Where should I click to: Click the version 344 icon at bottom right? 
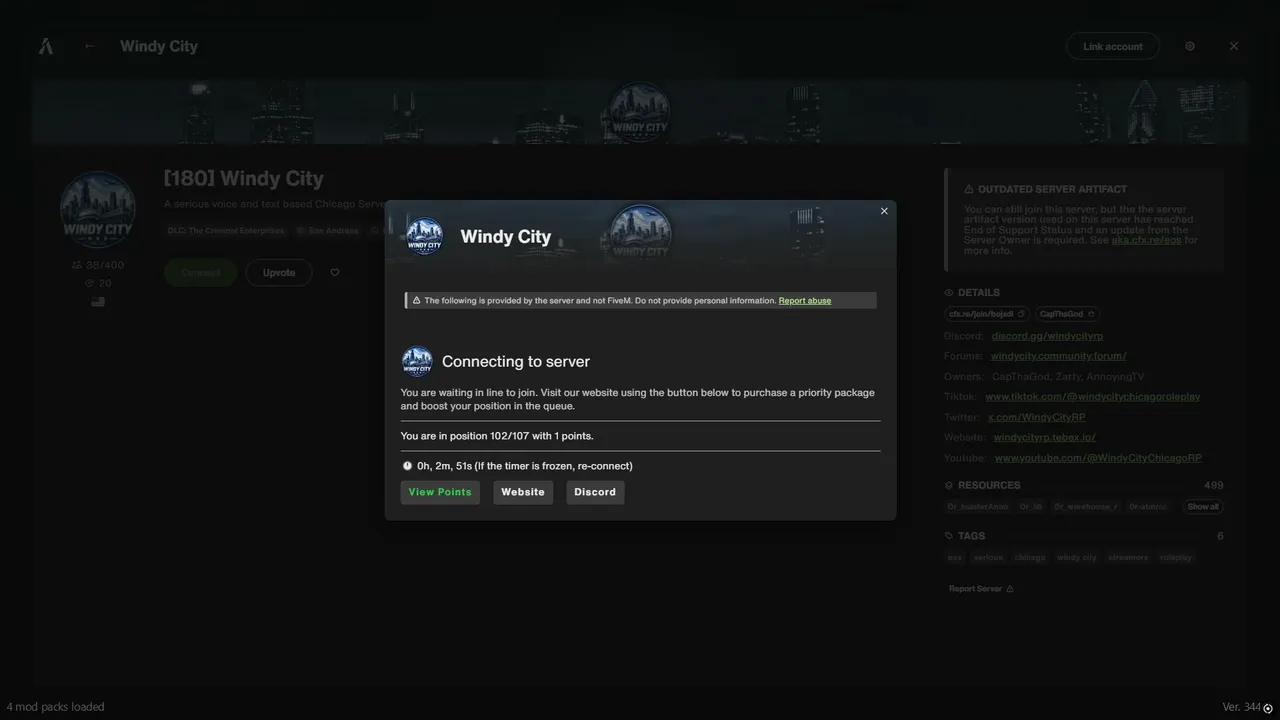[1268, 708]
